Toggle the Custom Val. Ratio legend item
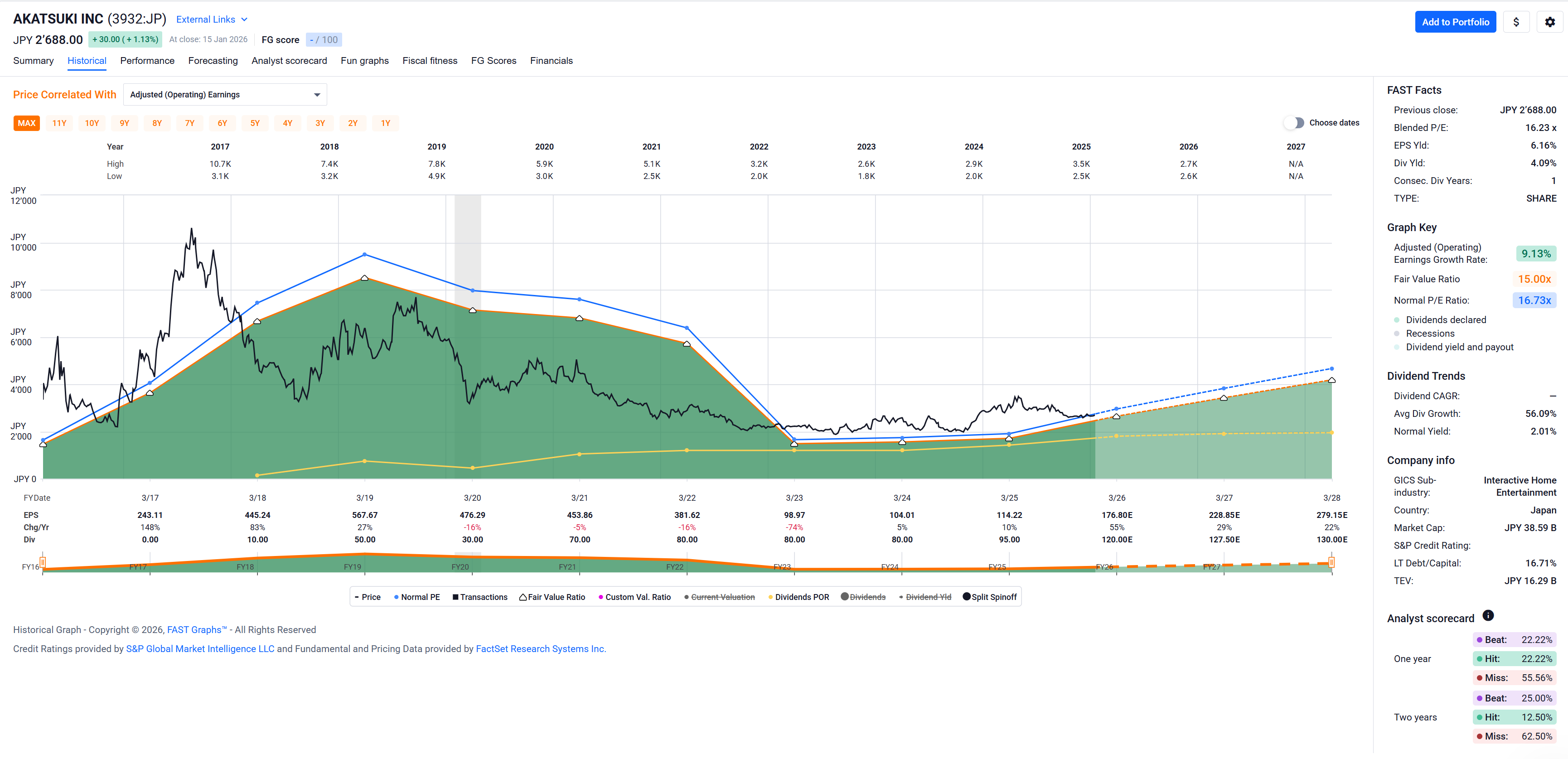This screenshot has width=1568, height=759. click(634, 597)
